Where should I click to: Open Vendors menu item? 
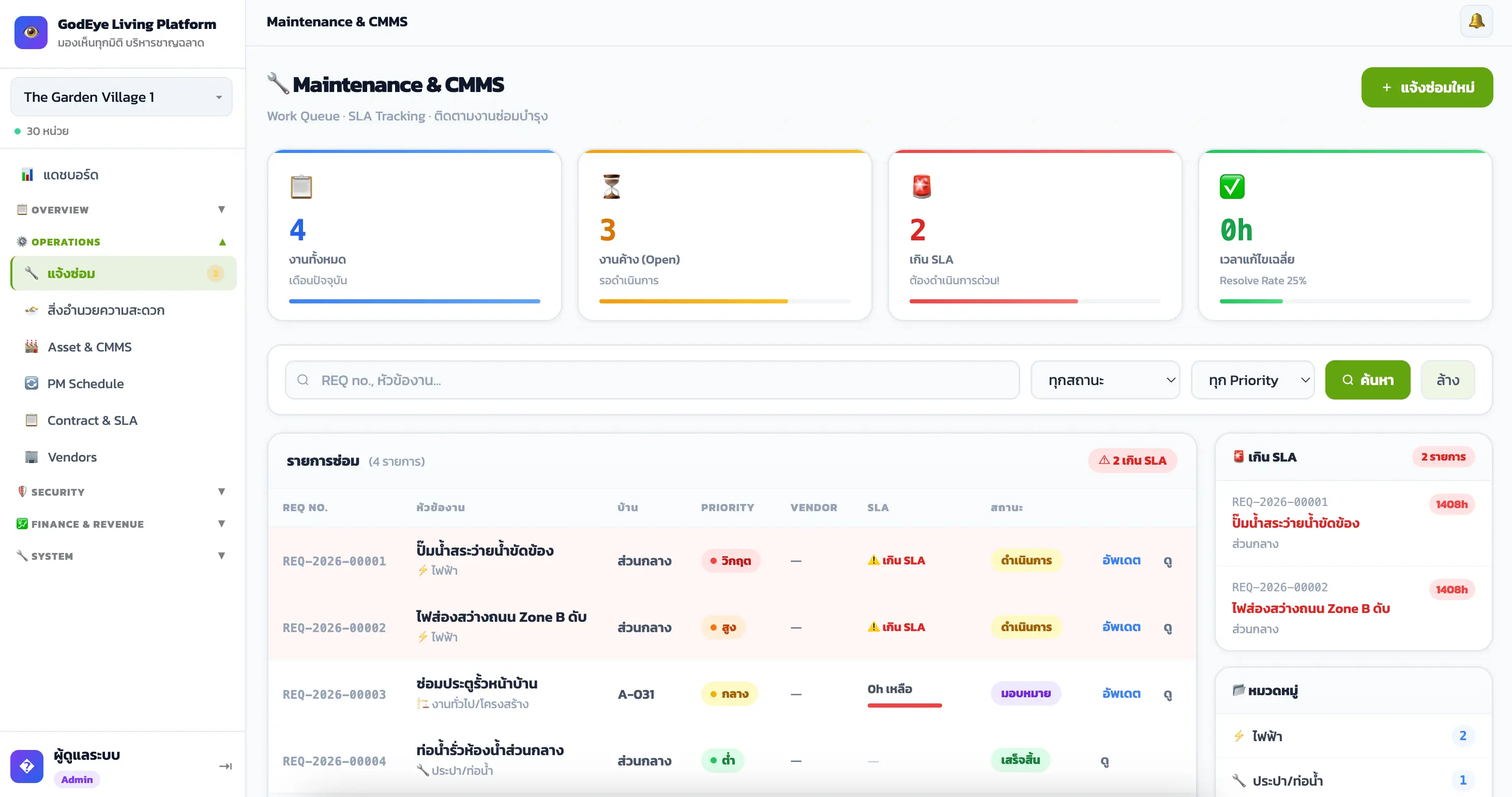coord(123,456)
